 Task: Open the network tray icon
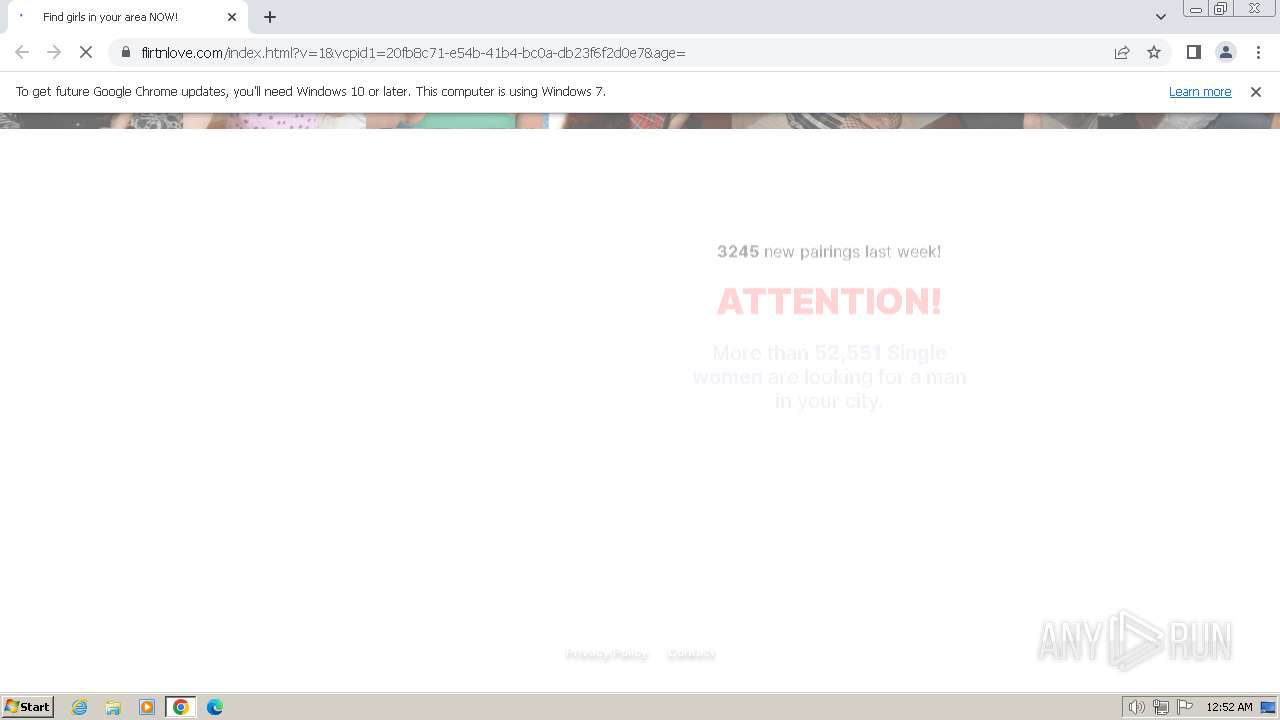(1161, 707)
